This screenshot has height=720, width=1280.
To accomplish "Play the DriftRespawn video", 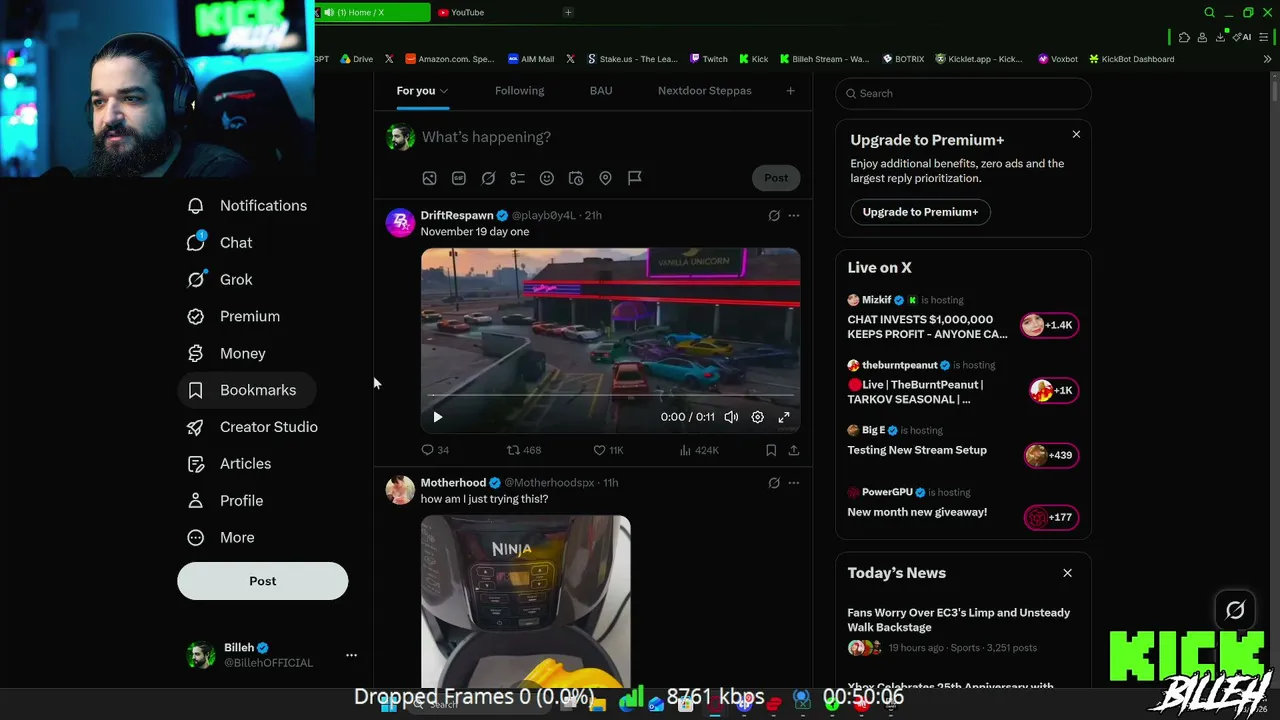I will (x=437, y=417).
